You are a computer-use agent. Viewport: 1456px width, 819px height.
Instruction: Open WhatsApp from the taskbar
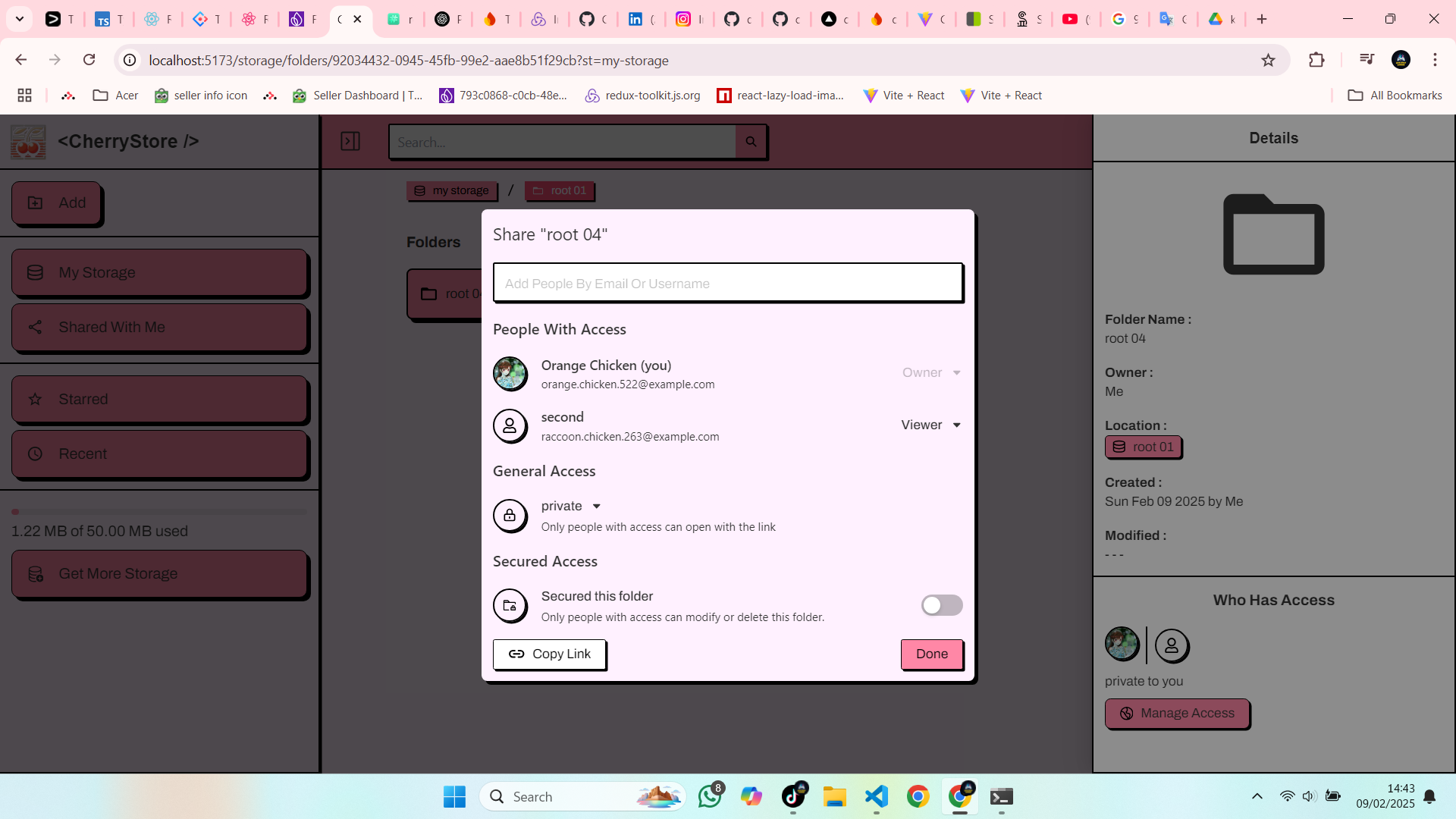710,796
